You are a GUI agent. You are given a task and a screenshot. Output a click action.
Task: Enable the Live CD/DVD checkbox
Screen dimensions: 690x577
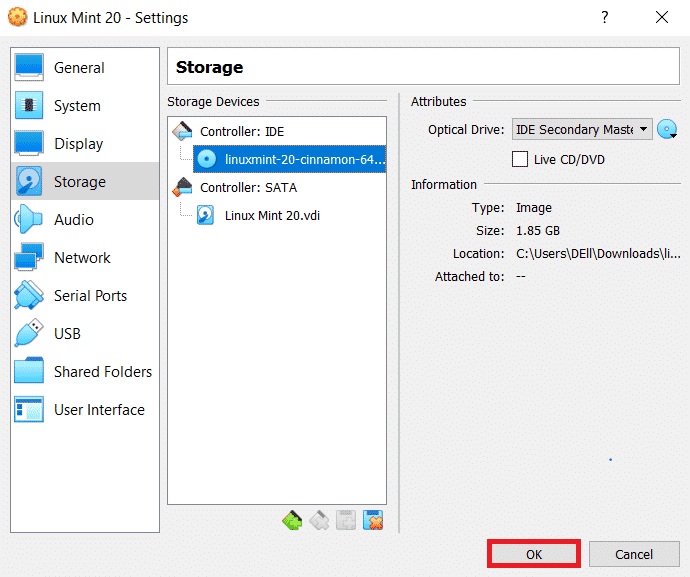click(x=520, y=159)
